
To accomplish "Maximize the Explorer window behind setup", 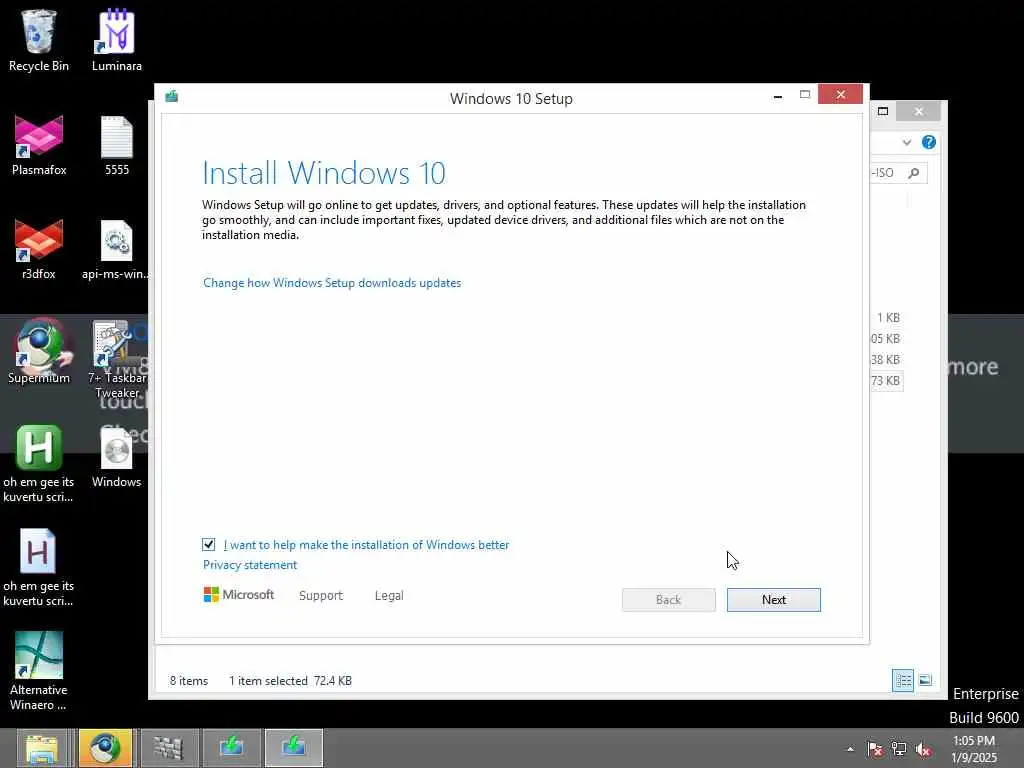I will click(x=883, y=111).
